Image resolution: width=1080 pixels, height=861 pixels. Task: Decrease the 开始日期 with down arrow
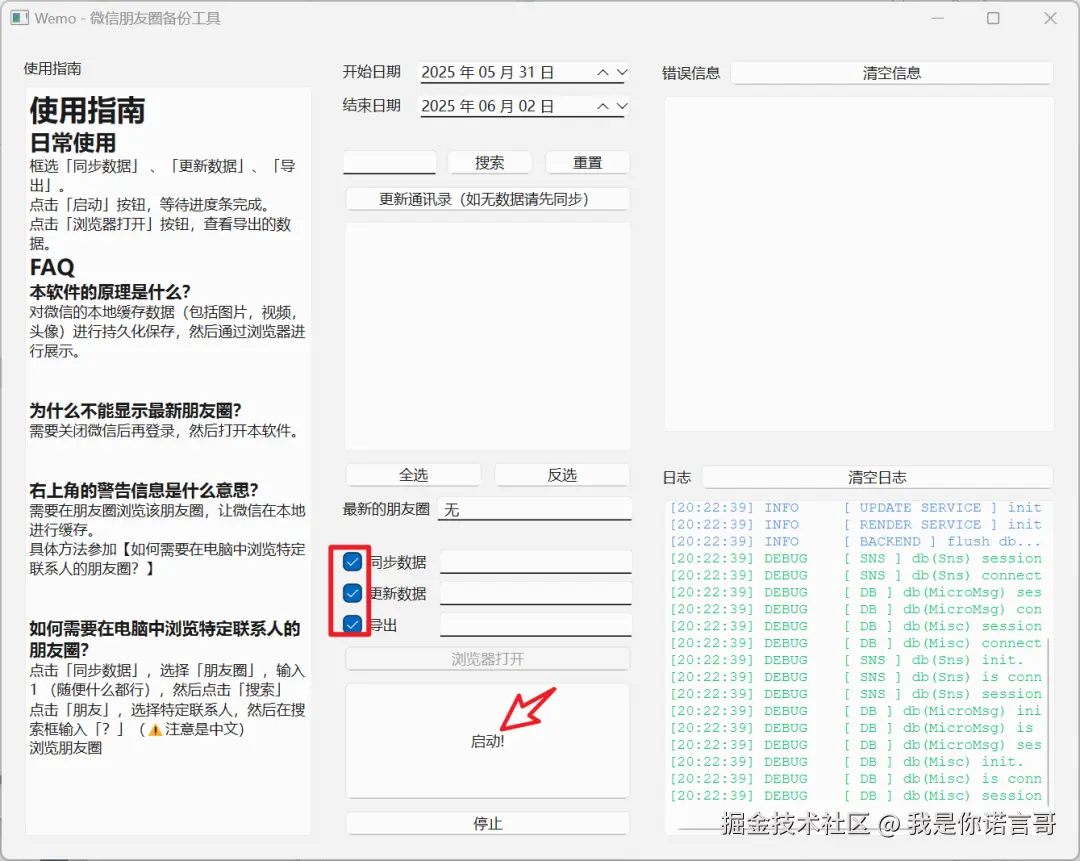coord(622,72)
